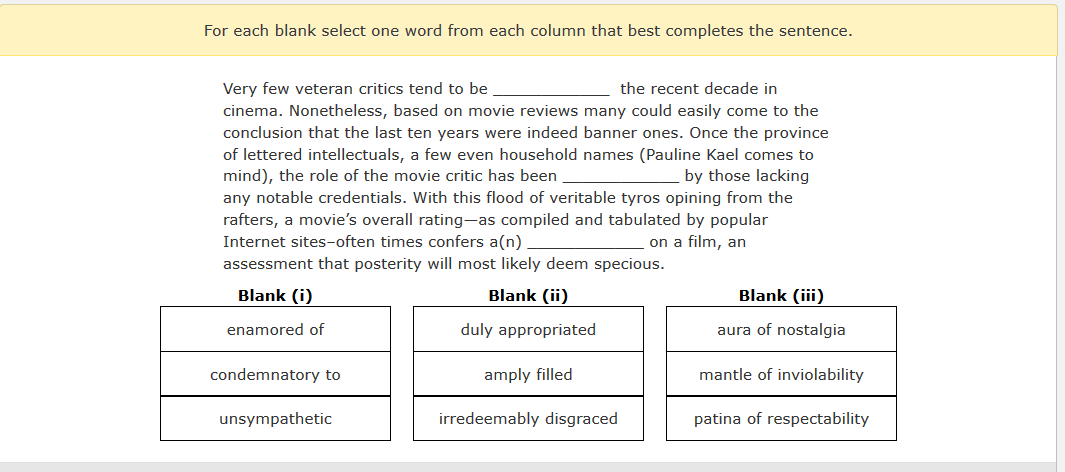Screen dimensions: 1065x472
Task: Pick "patina of respectability" answer choice
Action: pyautogui.click(x=781, y=418)
